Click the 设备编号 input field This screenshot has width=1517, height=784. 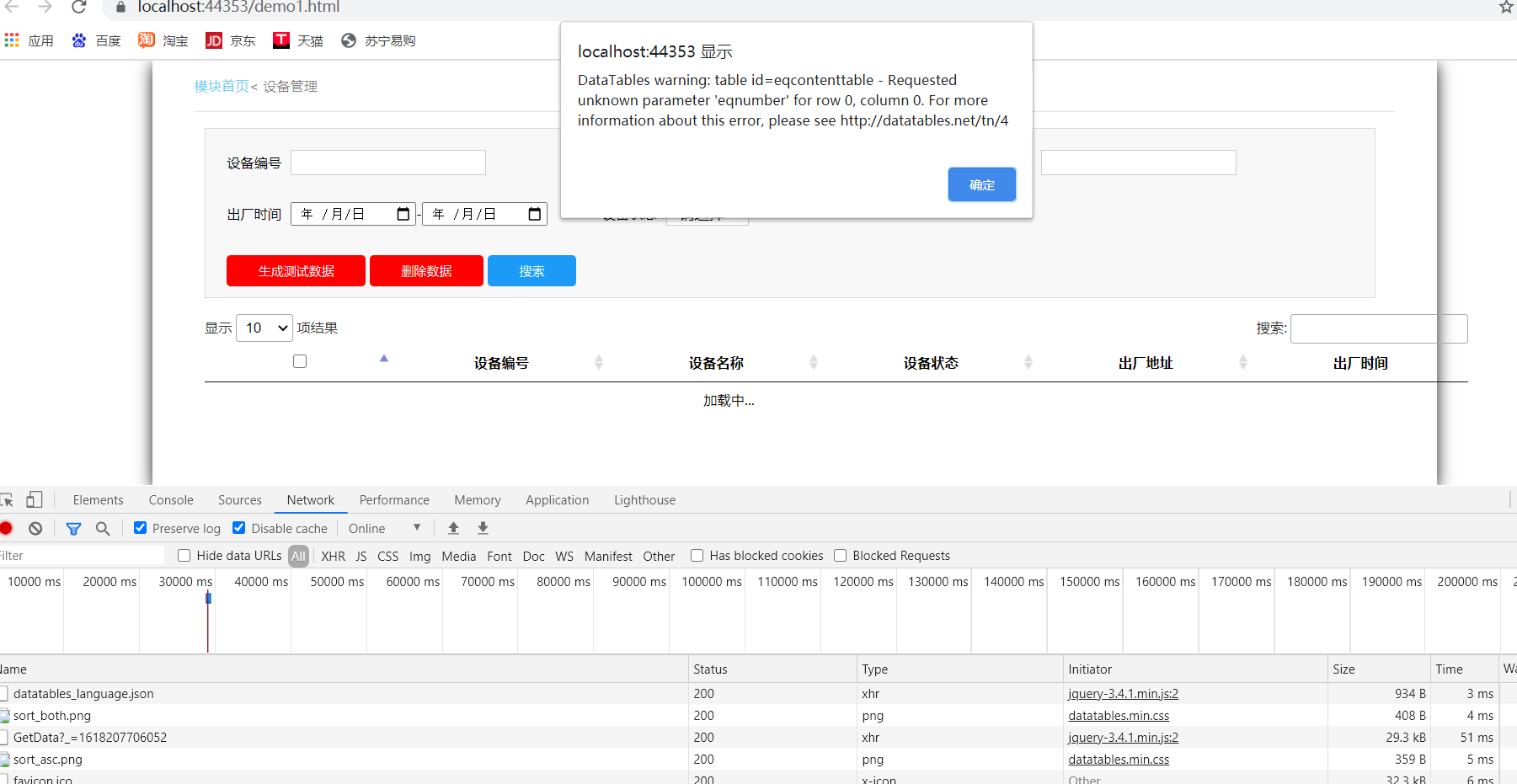click(x=388, y=163)
